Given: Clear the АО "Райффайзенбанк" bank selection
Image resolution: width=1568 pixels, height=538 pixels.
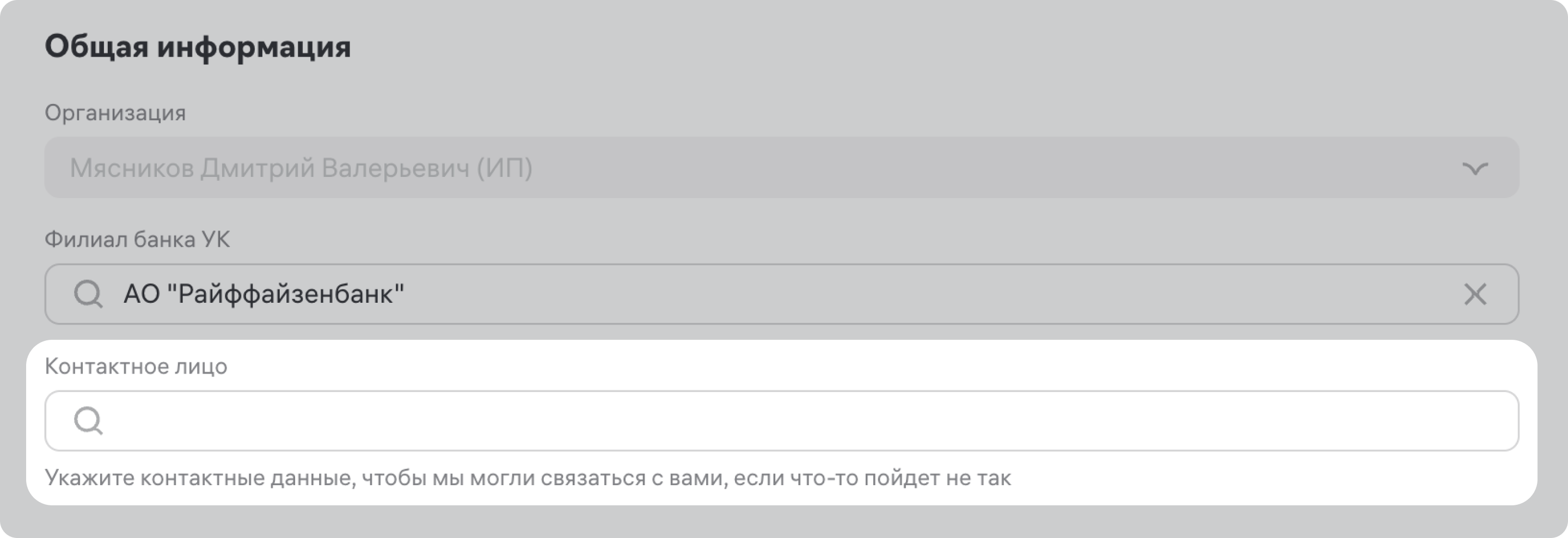Looking at the screenshot, I should click(x=1474, y=294).
